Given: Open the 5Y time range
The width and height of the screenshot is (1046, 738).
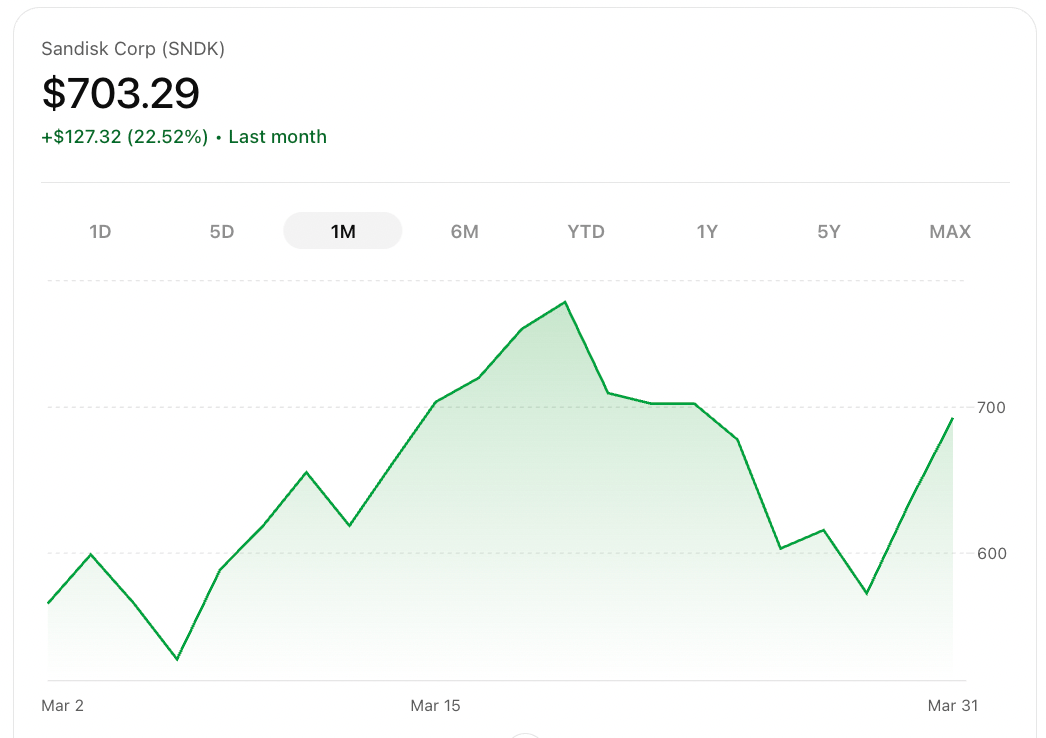Looking at the screenshot, I should 828,232.
